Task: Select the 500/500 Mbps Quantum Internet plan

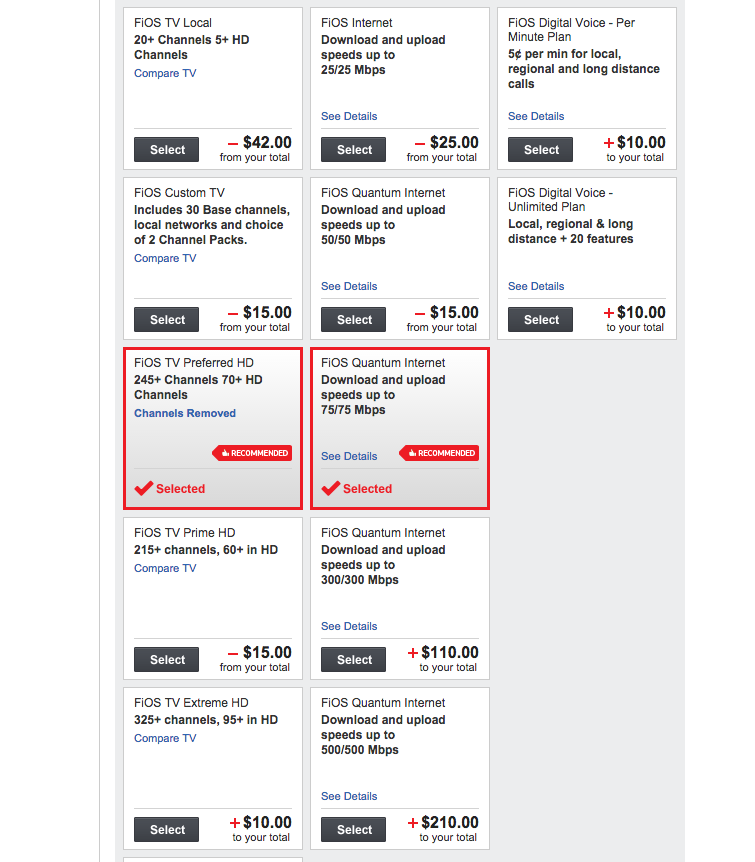Action: [x=354, y=830]
